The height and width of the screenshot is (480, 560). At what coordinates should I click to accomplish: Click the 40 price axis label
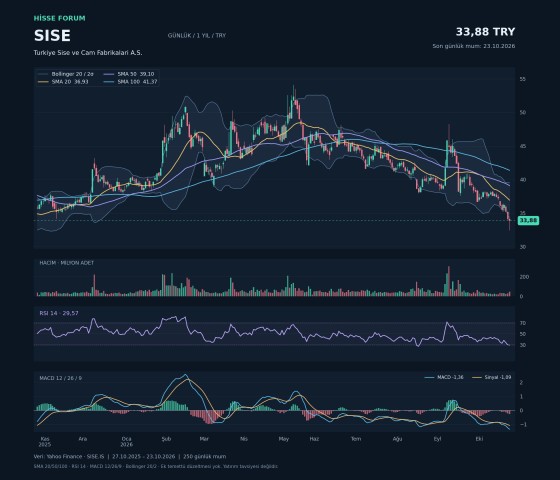[522, 180]
